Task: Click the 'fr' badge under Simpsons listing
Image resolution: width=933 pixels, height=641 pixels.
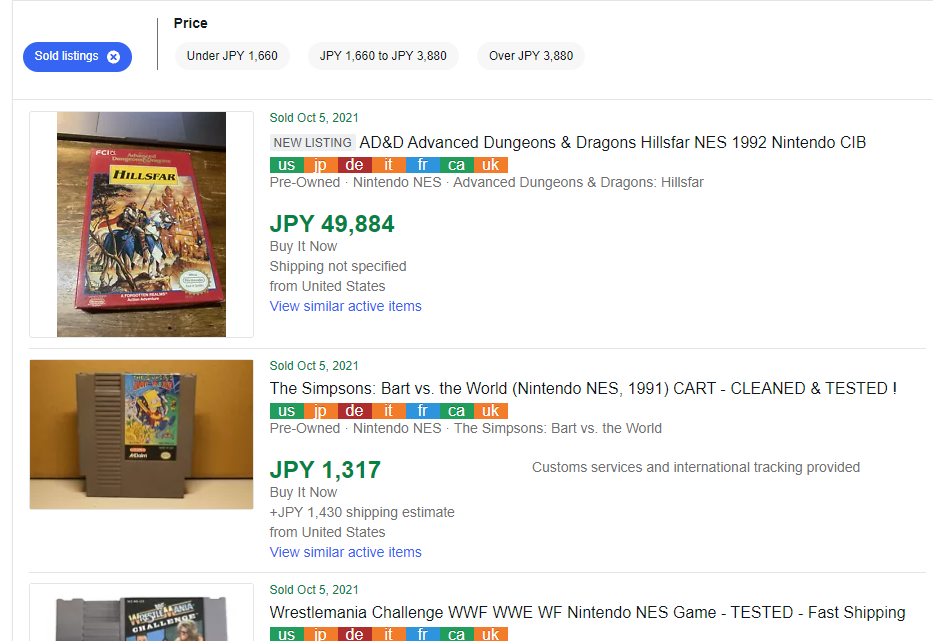Action: coord(422,411)
